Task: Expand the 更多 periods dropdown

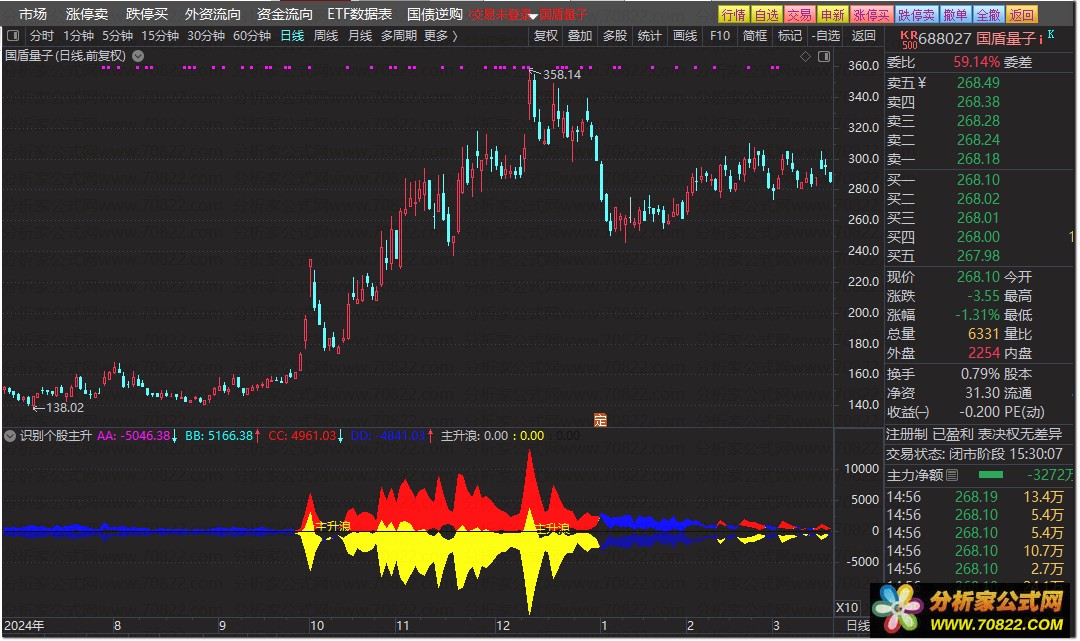Action: coord(441,35)
